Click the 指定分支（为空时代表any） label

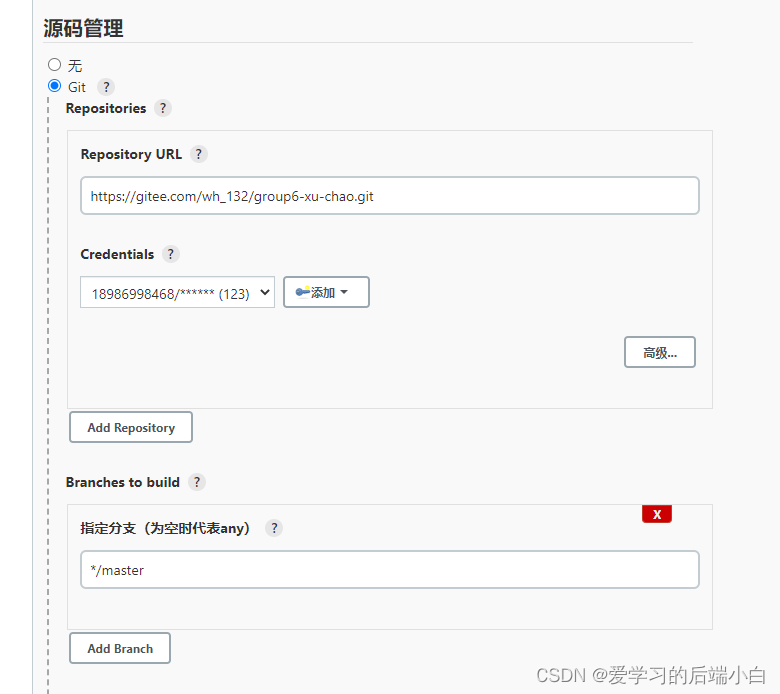165,528
